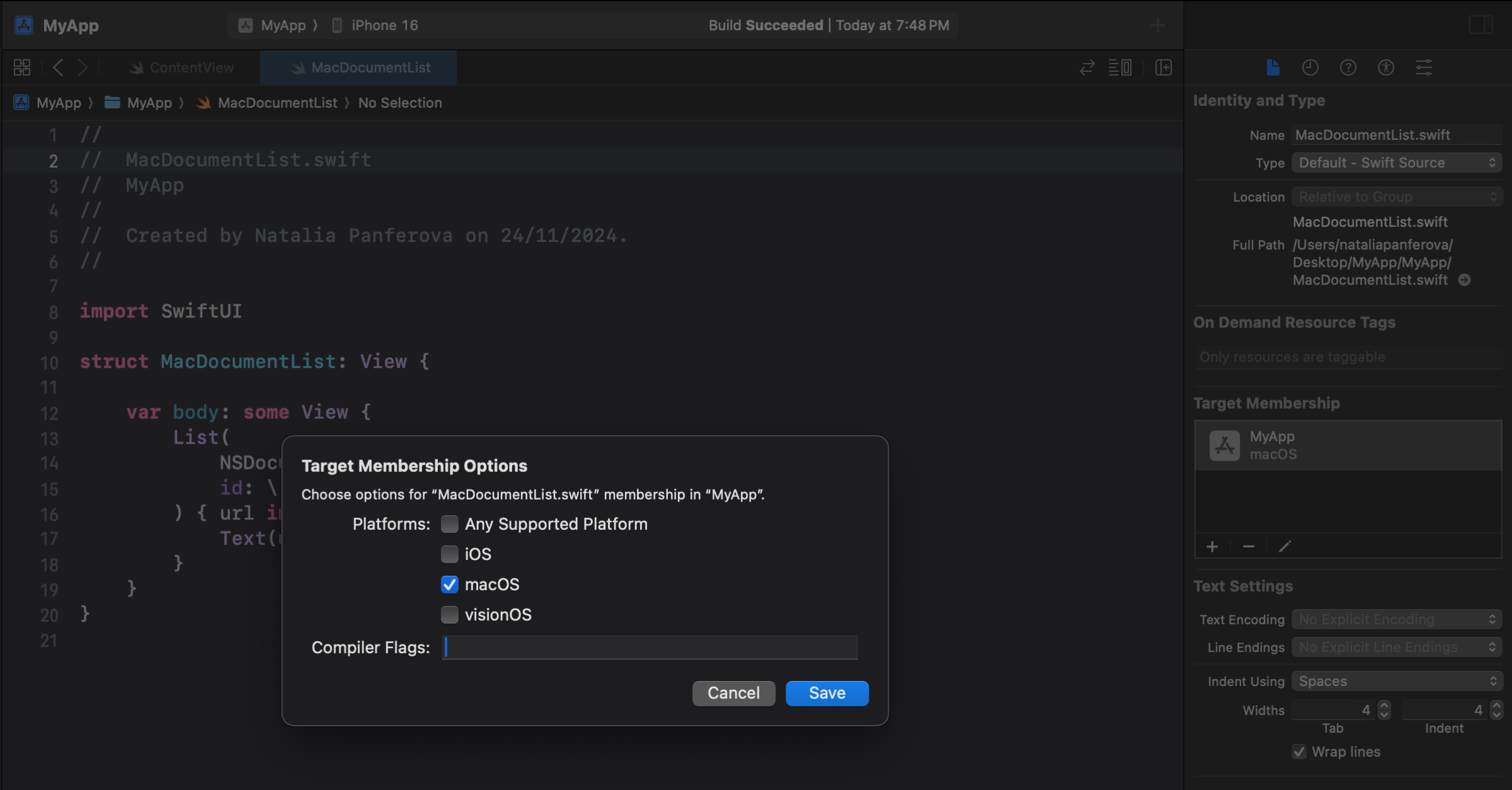Add a new editor on the right

[1164, 67]
